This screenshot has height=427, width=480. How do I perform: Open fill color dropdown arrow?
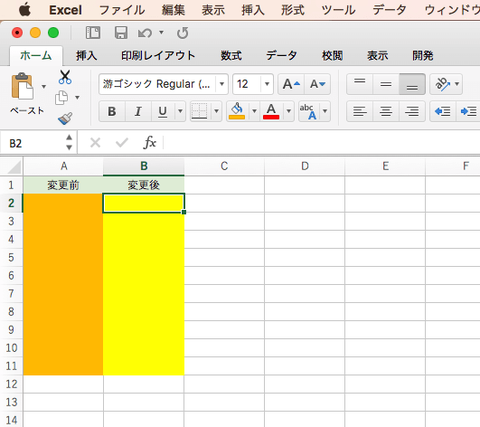point(254,111)
